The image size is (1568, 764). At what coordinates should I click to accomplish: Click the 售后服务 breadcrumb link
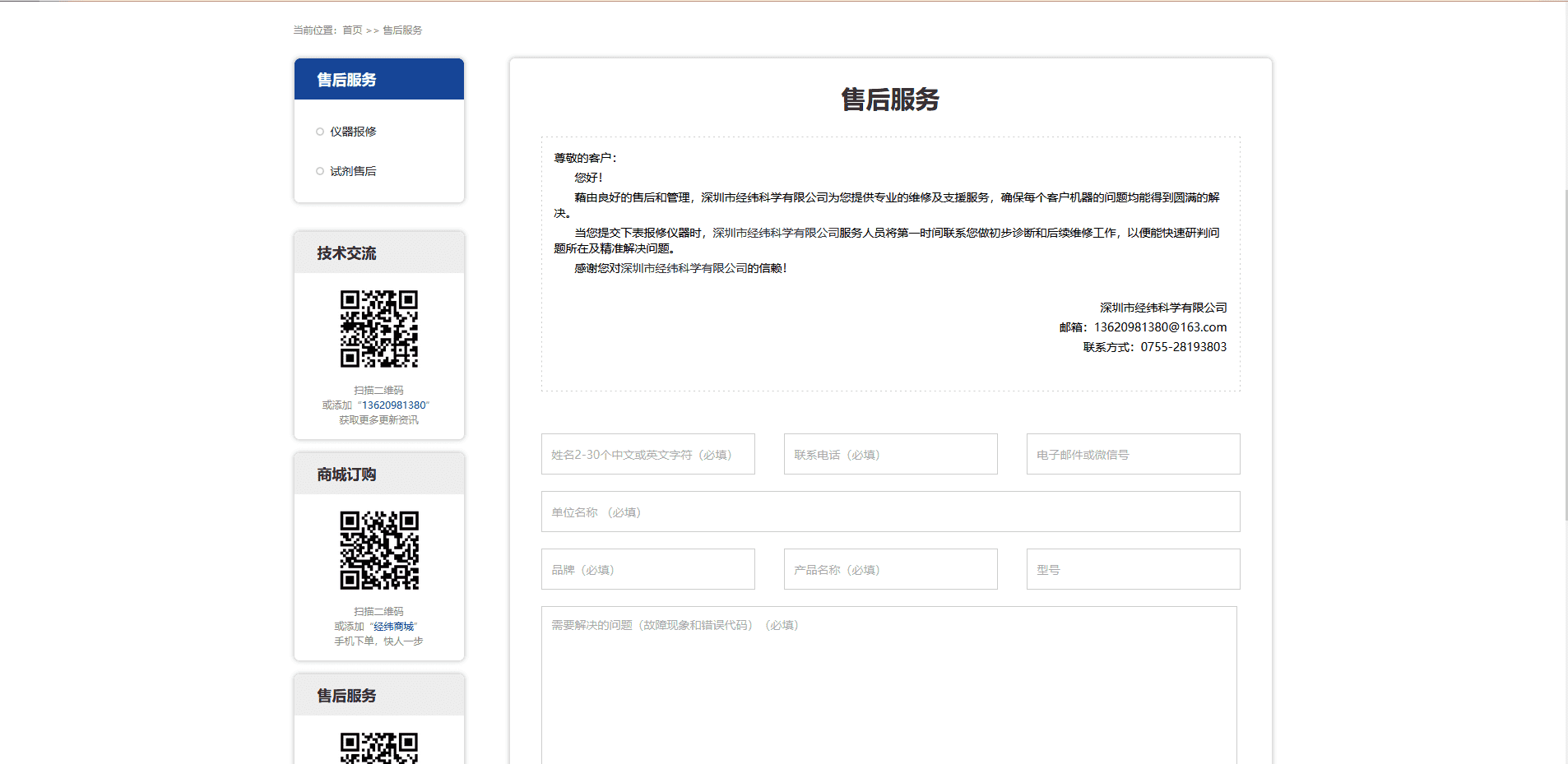pyautogui.click(x=402, y=30)
